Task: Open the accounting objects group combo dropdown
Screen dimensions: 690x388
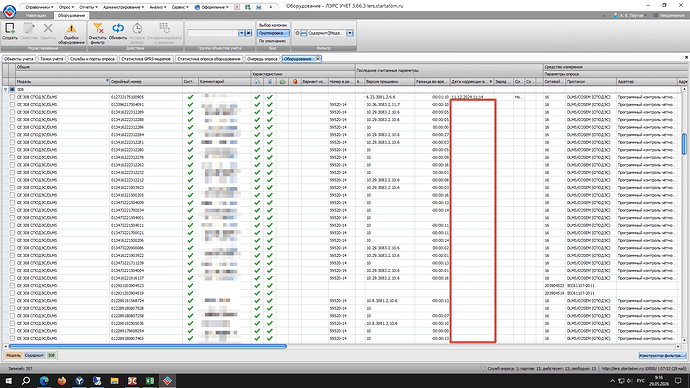Action: (x=241, y=33)
